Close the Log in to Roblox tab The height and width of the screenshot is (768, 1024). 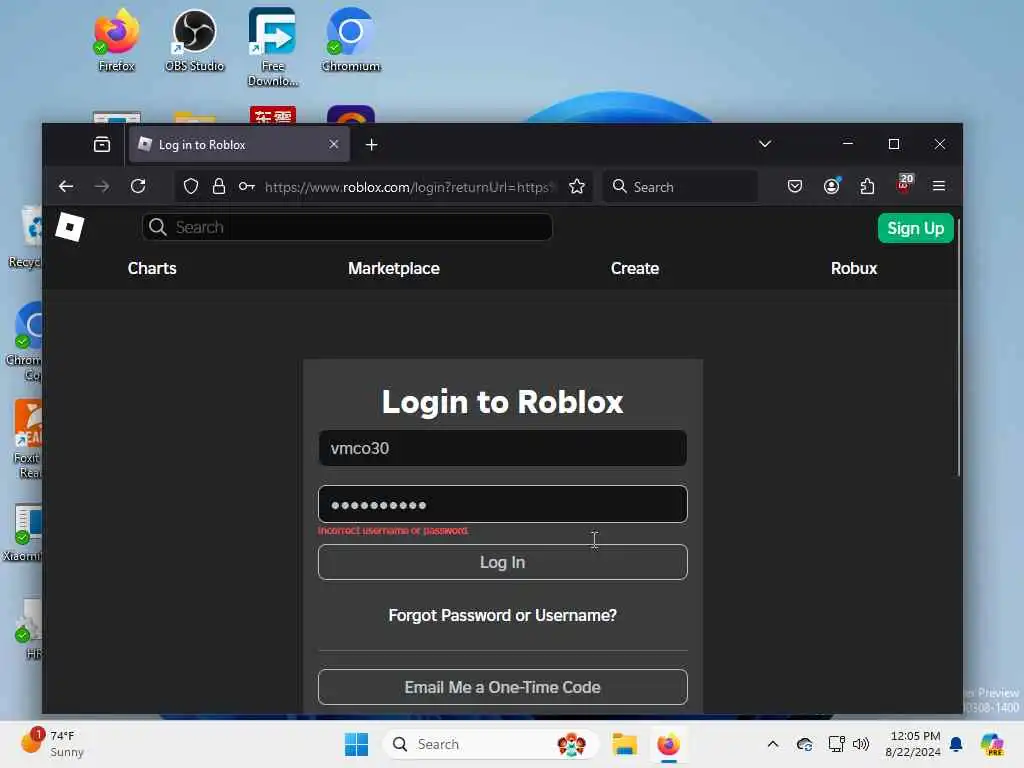click(x=334, y=144)
